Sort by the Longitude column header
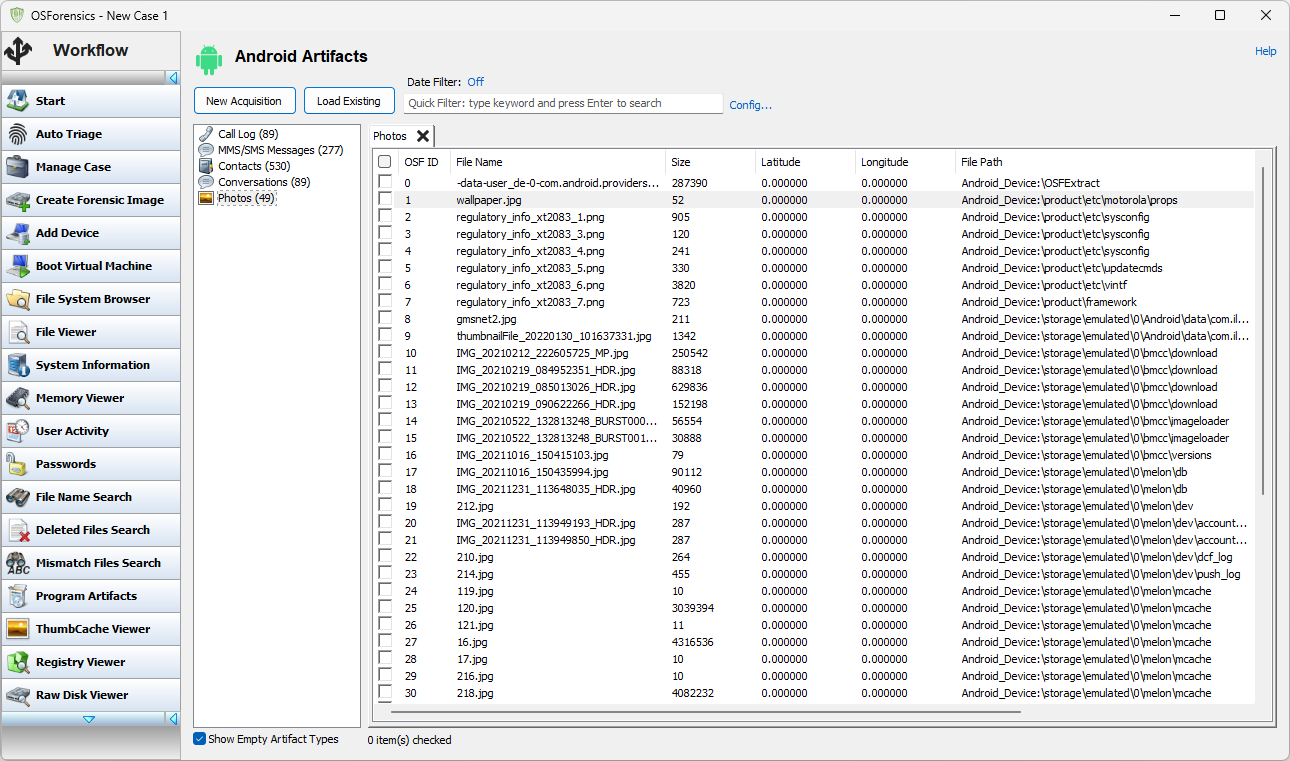Image resolution: width=1290 pixels, height=761 pixels. click(905, 162)
